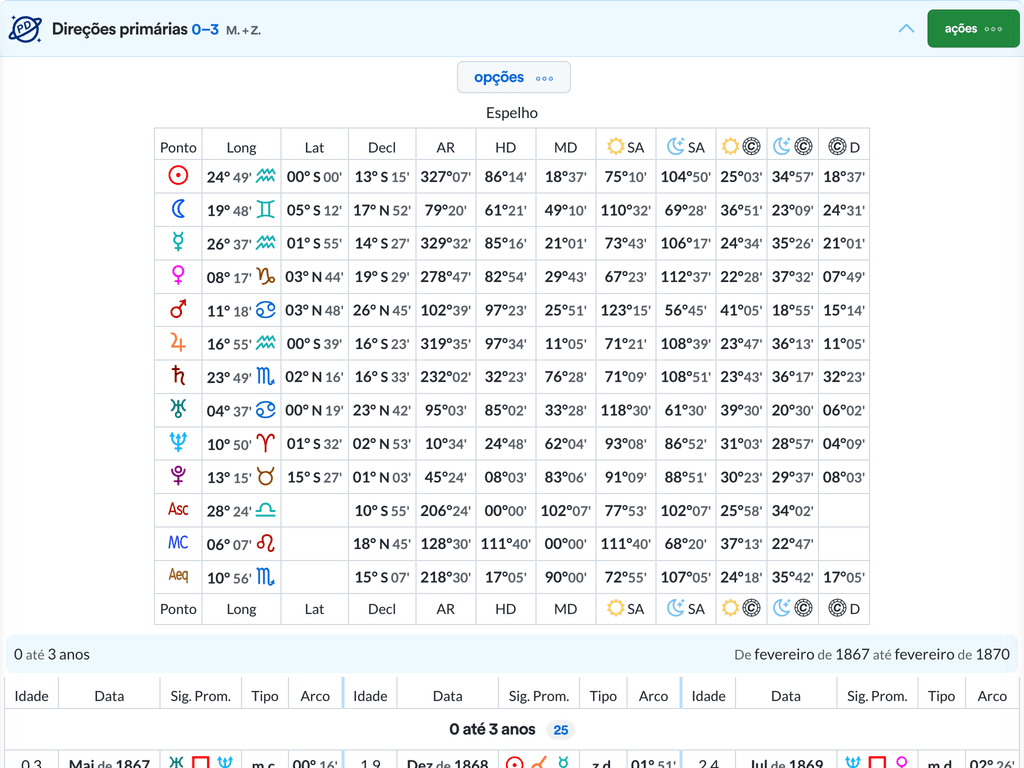
Task: Click the HD header in top header row
Action: 505,148
